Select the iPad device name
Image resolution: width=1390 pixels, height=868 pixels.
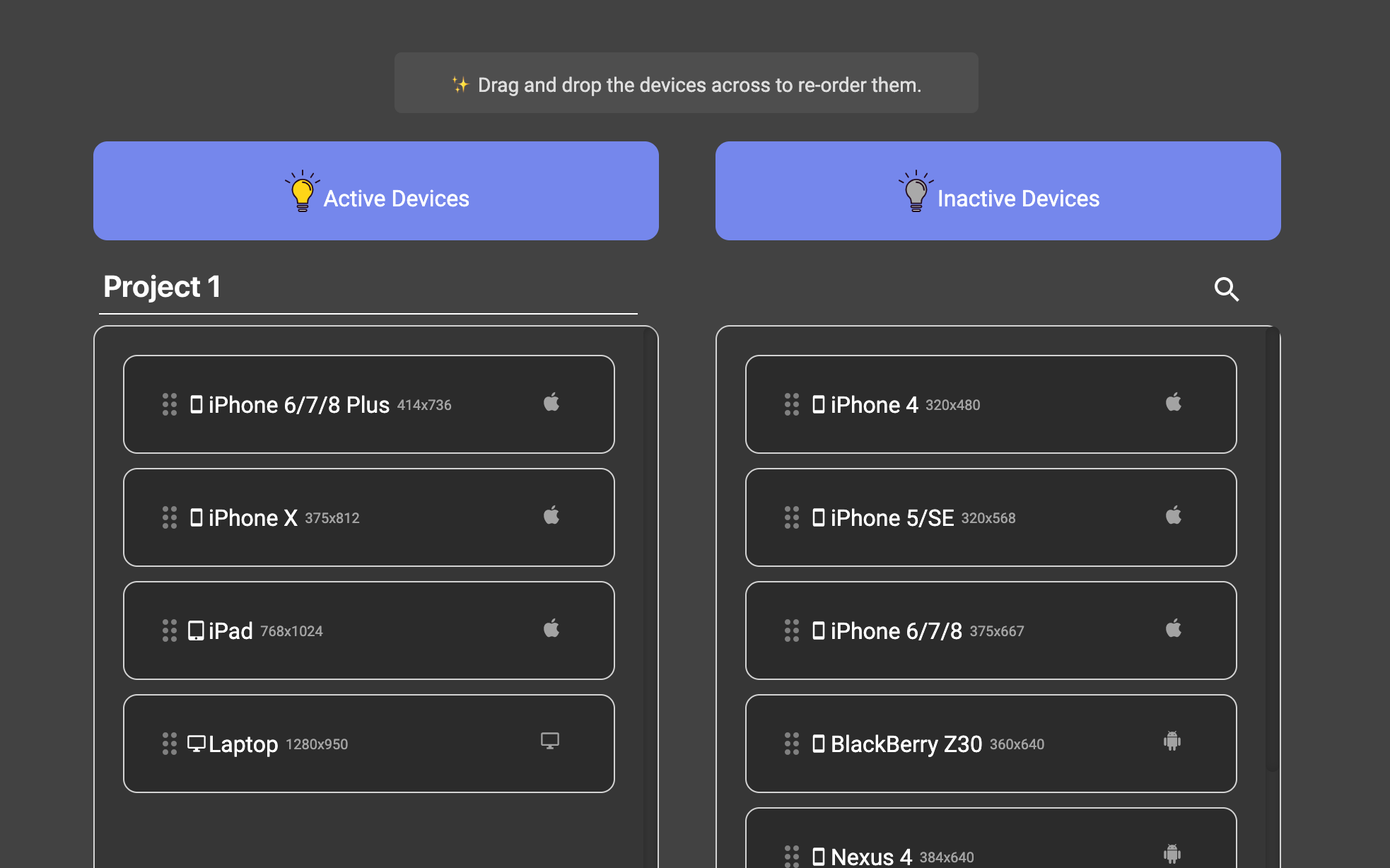click(x=230, y=631)
